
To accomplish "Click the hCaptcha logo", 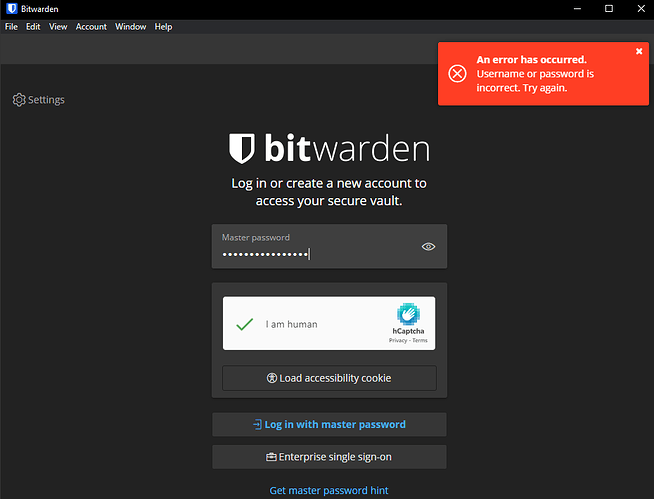I will [x=408, y=314].
